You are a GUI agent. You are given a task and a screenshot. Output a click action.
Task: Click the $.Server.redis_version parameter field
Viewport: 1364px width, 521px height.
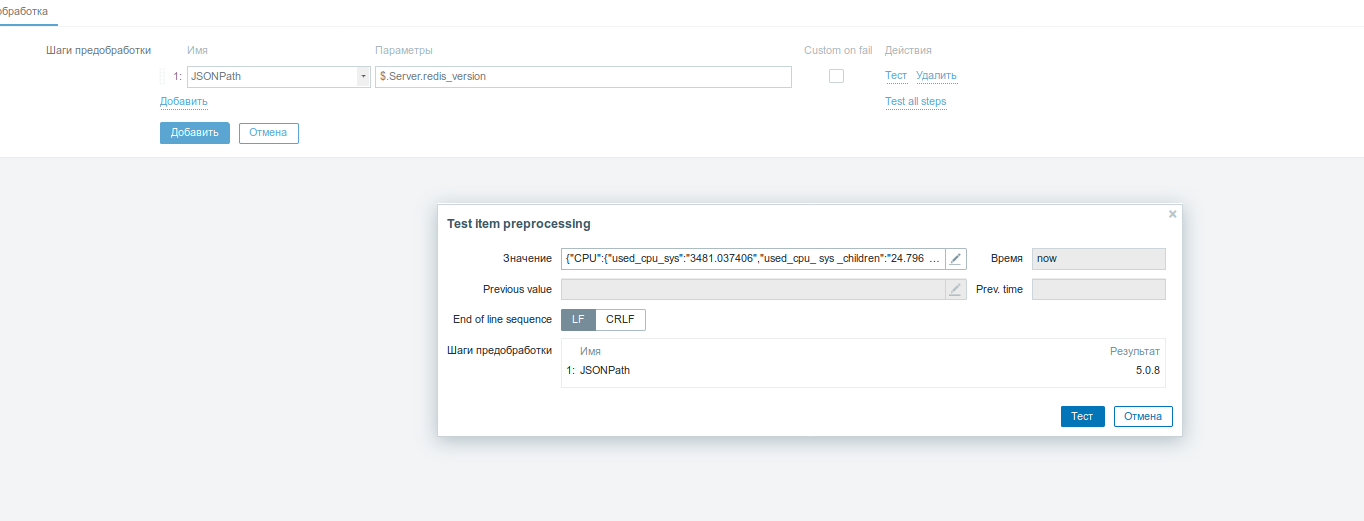[x=583, y=77]
